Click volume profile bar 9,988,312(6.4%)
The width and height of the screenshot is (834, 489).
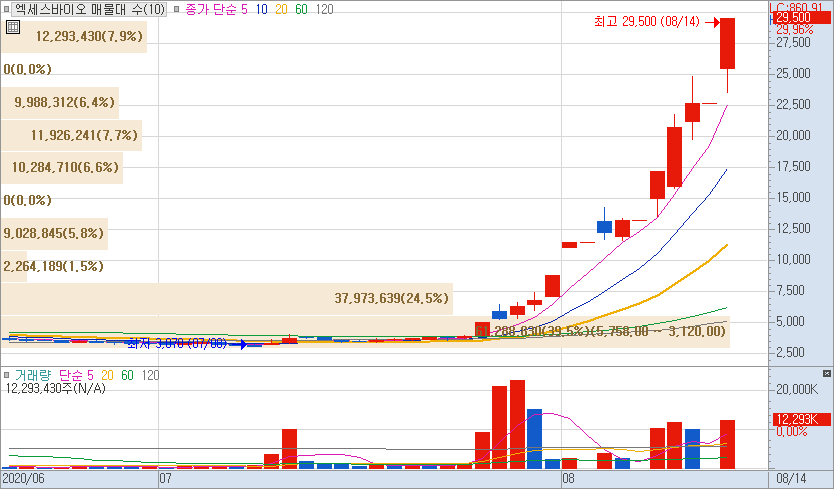60,102
